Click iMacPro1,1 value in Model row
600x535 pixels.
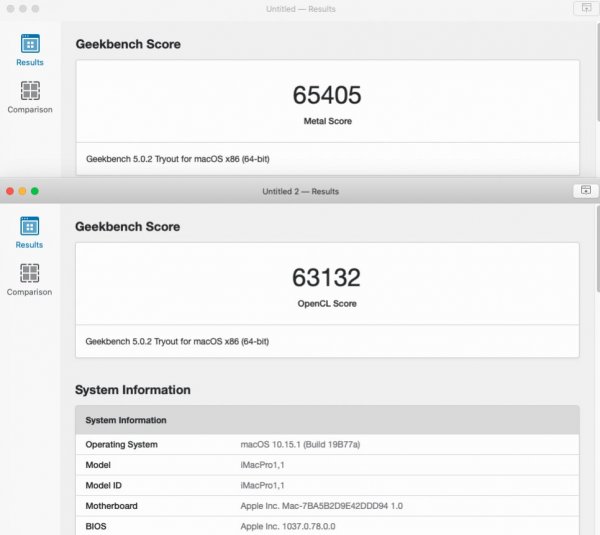(x=262, y=465)
